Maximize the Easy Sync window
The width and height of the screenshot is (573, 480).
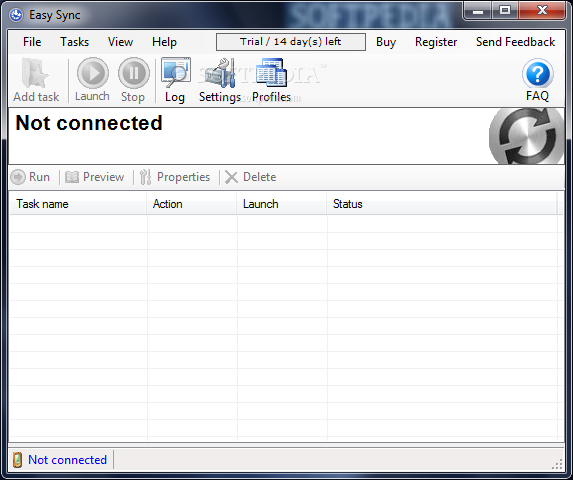click(505, 11)
